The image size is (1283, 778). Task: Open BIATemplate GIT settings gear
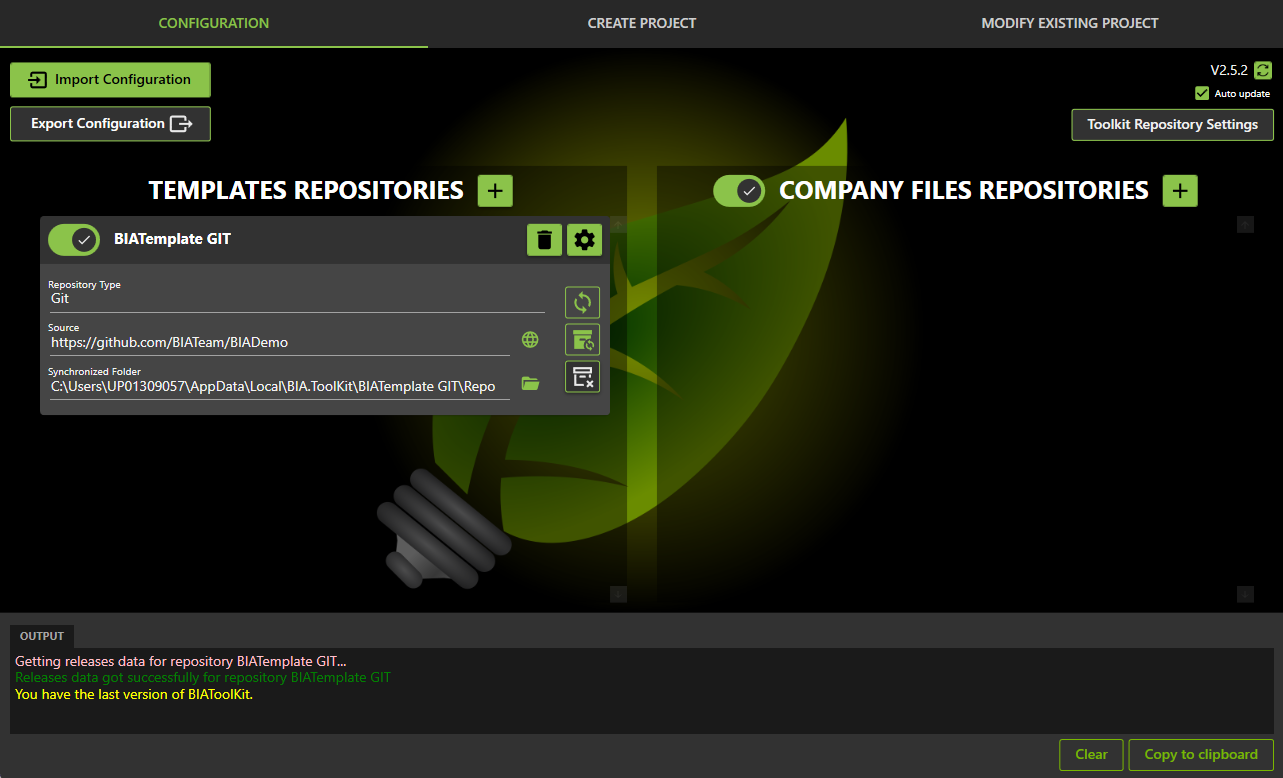coord(585,240)
